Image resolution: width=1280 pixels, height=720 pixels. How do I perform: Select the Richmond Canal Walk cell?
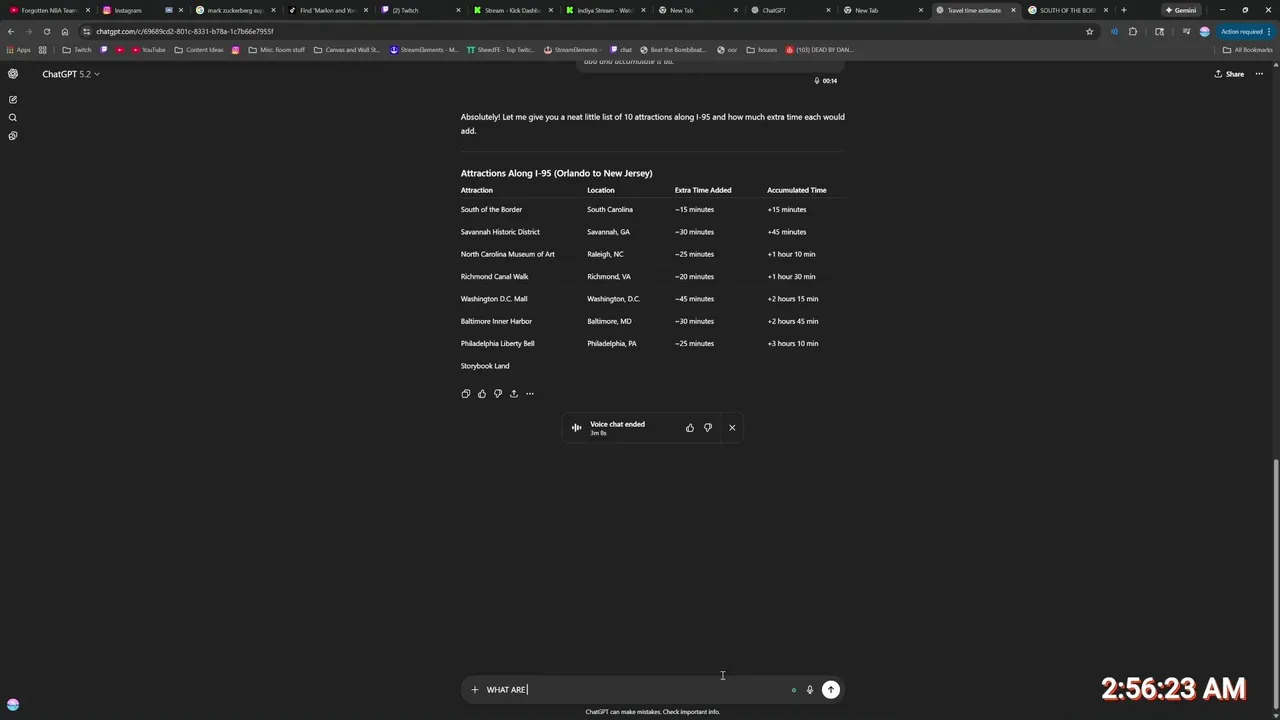pos(495,277)
